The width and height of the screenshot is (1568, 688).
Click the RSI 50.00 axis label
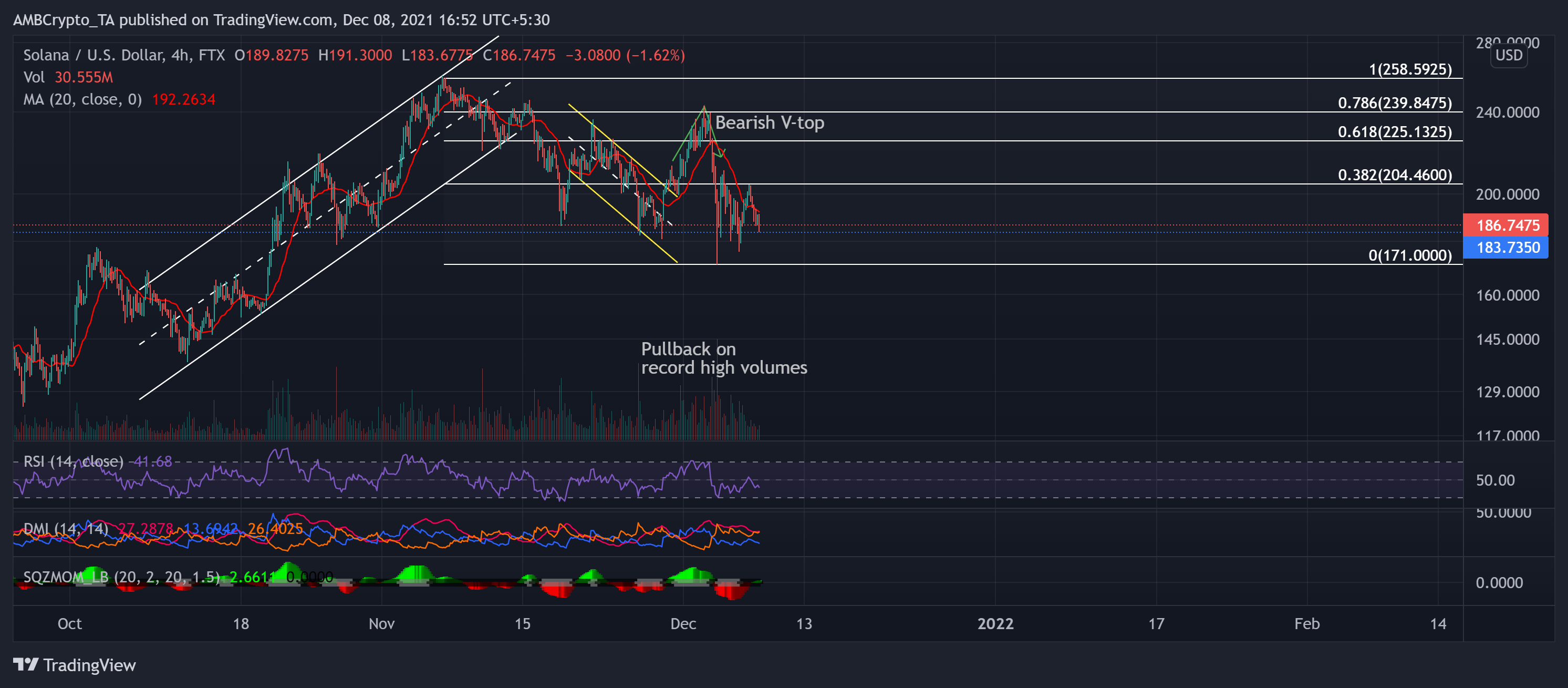1495,480
